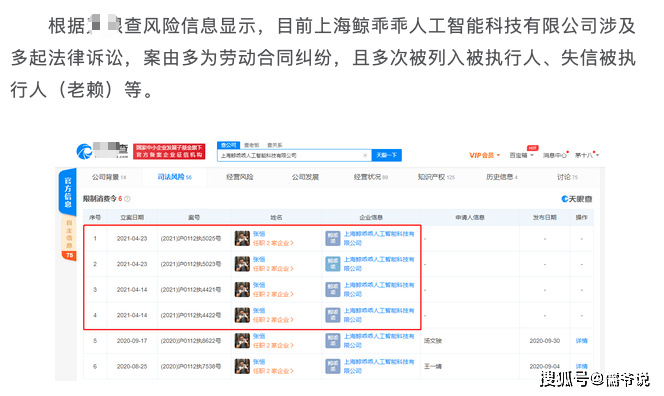The height and width of the screenshot is (396, 664).
Task: Switch to the 公司背景 tab
Action: click(x=109, y=177)
